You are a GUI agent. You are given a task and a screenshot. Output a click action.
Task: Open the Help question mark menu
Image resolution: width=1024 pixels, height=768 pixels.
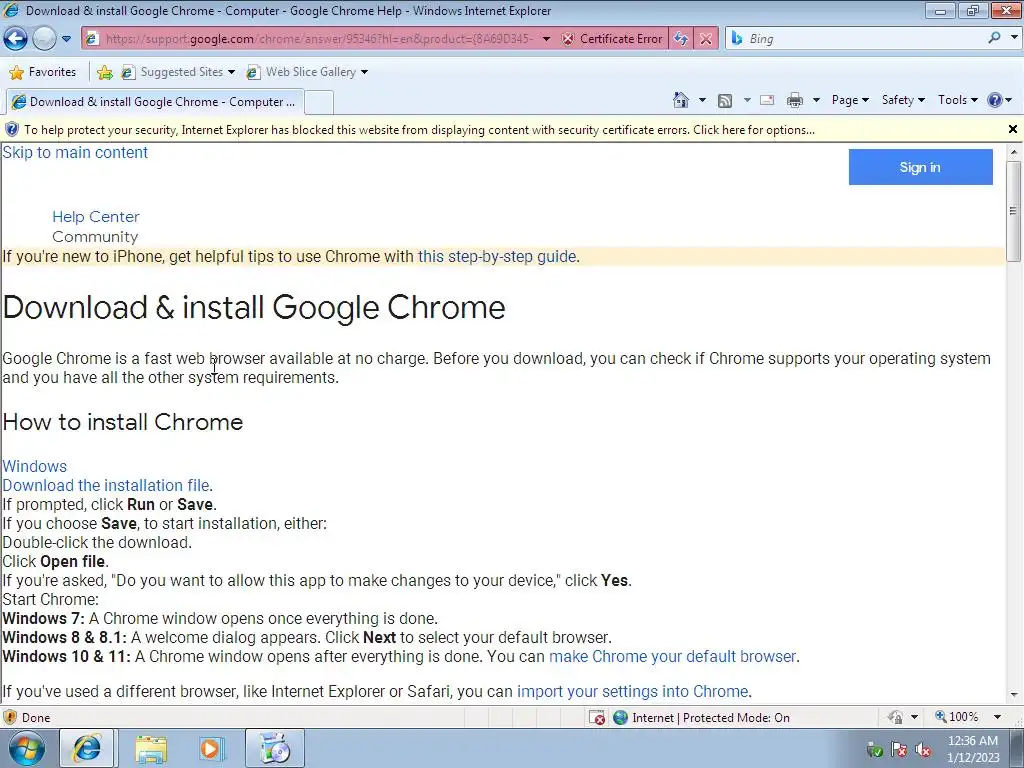[x=999, y=100]
